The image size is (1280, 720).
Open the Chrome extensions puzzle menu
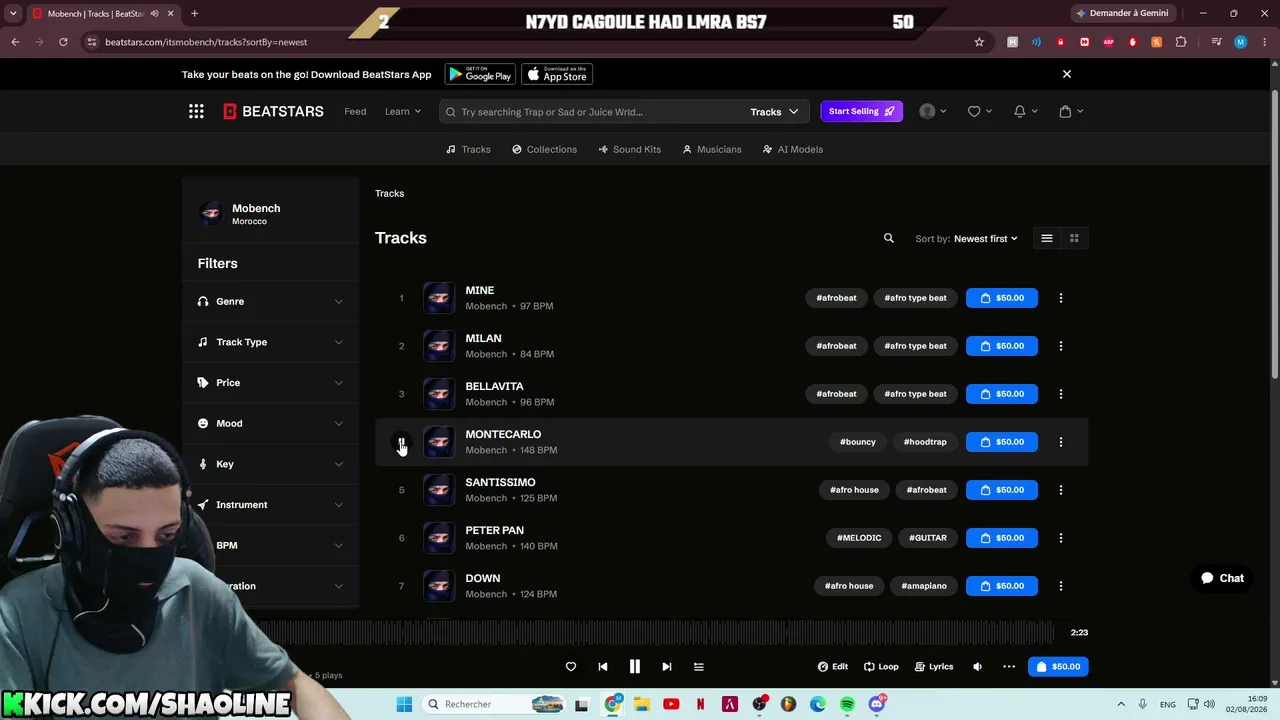(1181, 42)
